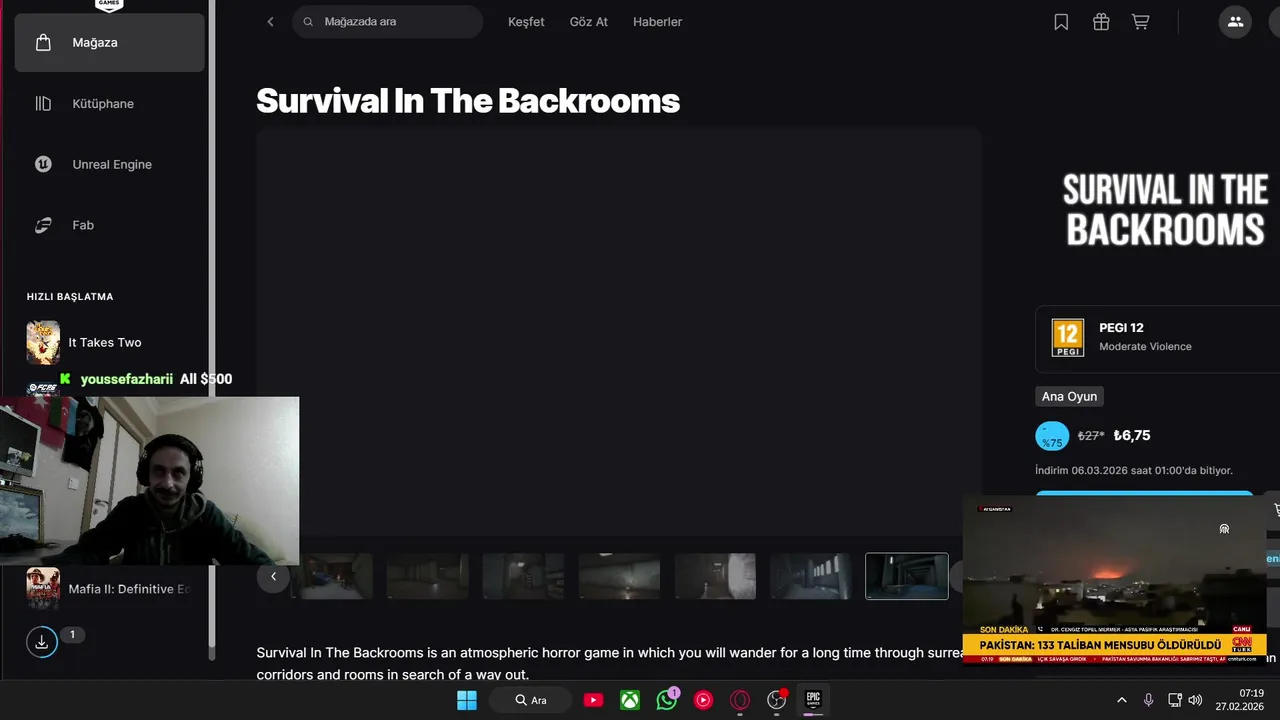Select the second screenshot thumbnail
The width and height of the screenshot is (1280, 720).
(427, 577)
